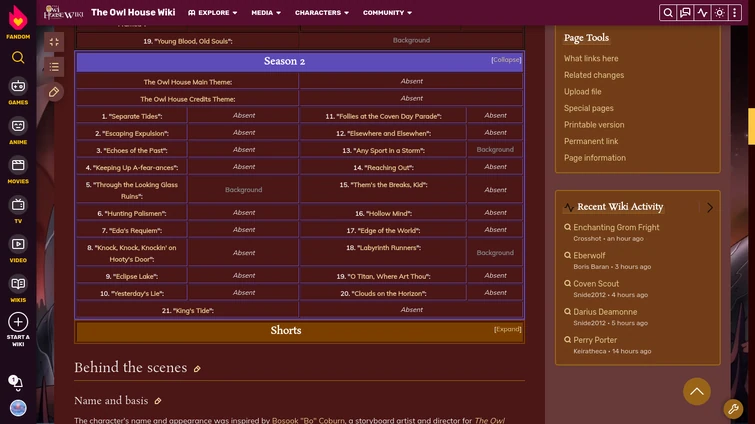The height and width of the screenshot is (424, 755).
Task: Open What links here
Action: pos(591,59)
